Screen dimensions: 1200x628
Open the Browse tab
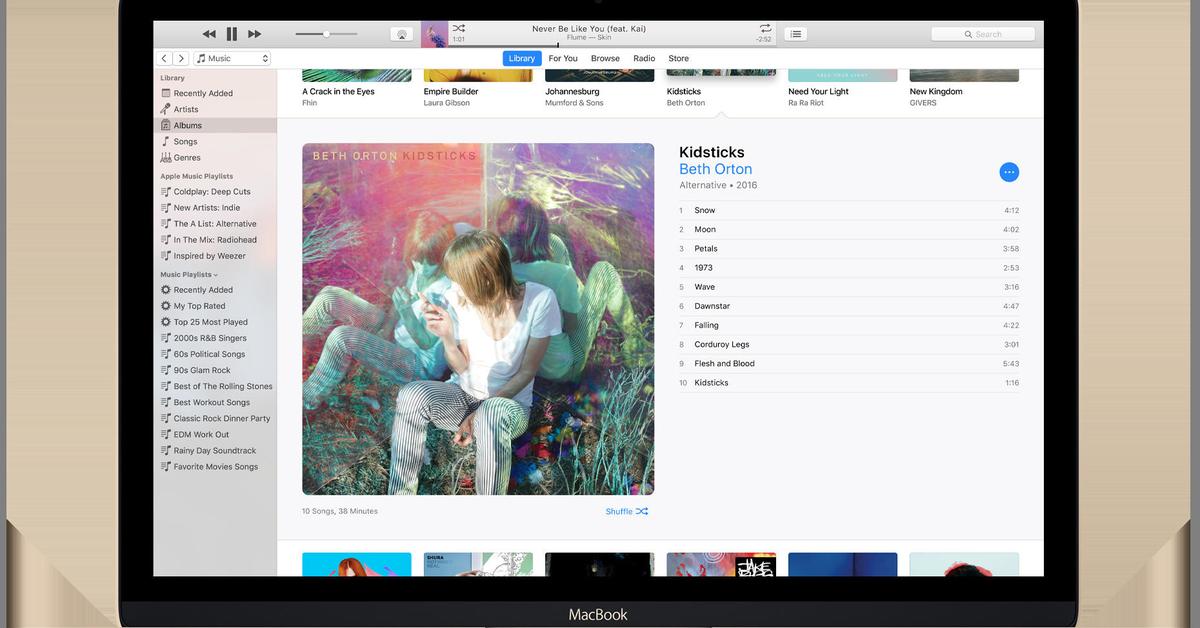[x=605, y=59]
